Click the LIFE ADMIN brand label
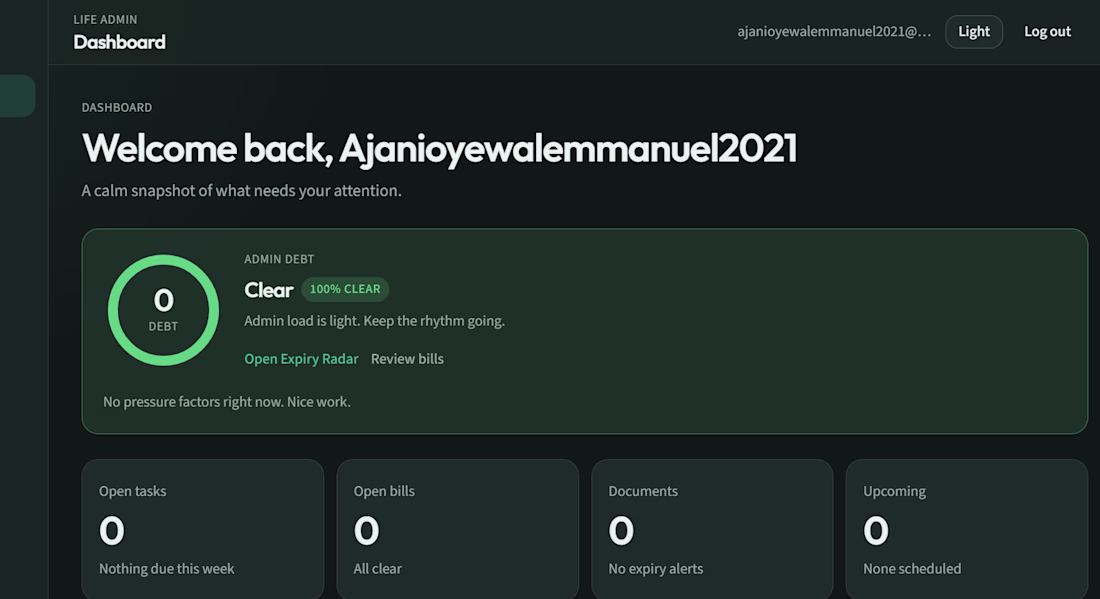The width and height of the screenshot is (1100, 599). [105, 20]
